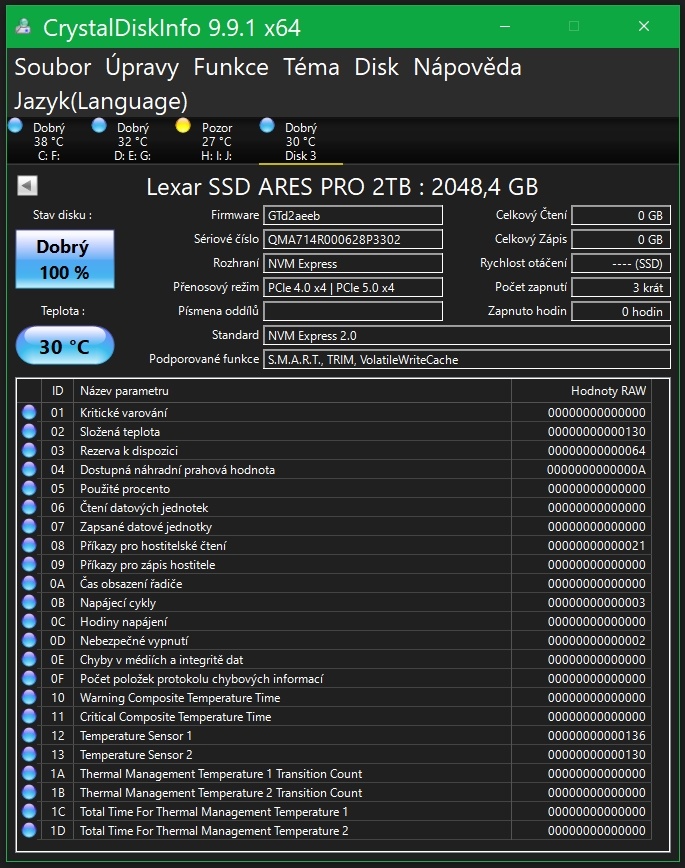Click the previous disk arrow button

click(x=27, y=186)
